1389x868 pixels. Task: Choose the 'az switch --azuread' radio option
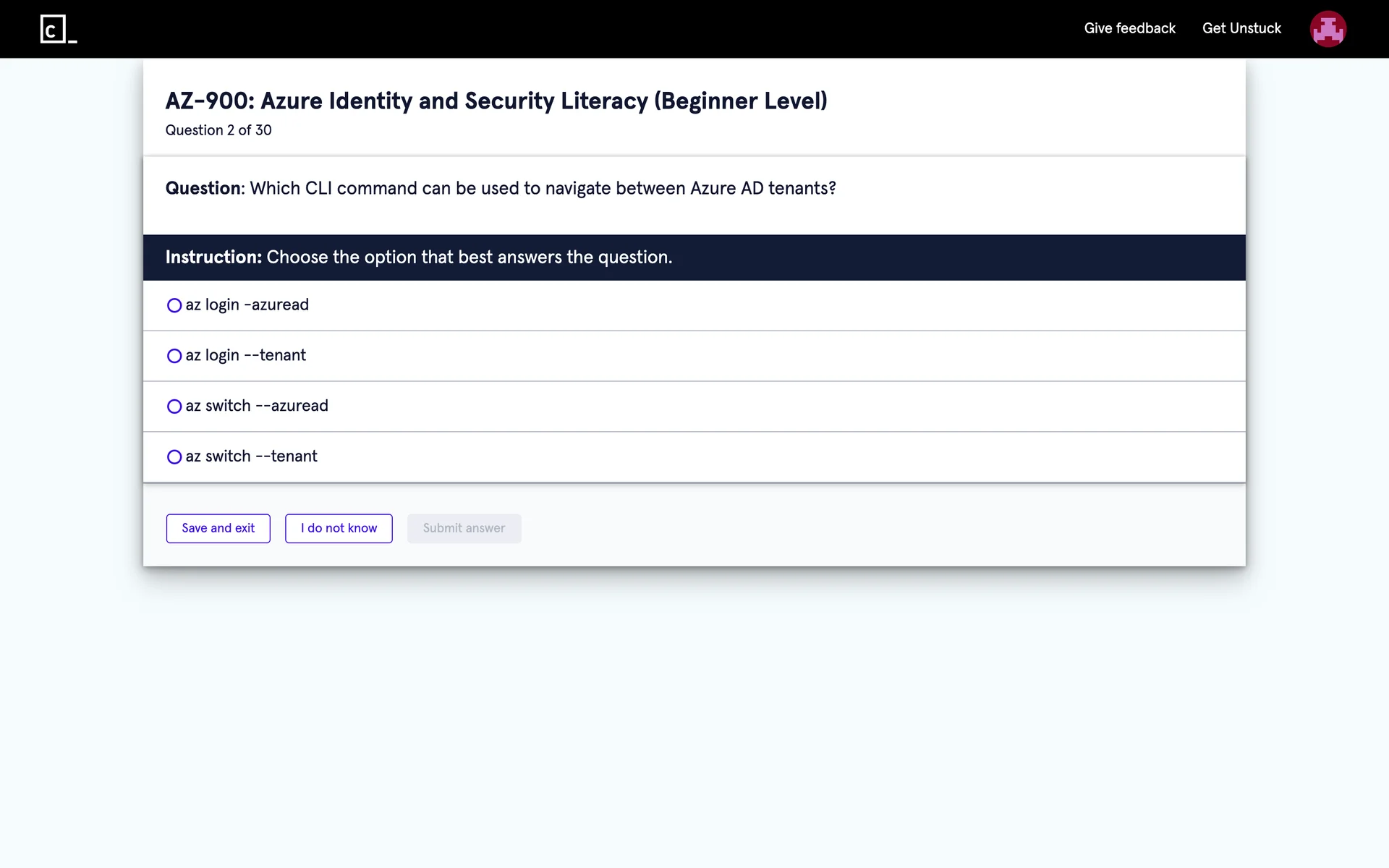tap(174, 407)
